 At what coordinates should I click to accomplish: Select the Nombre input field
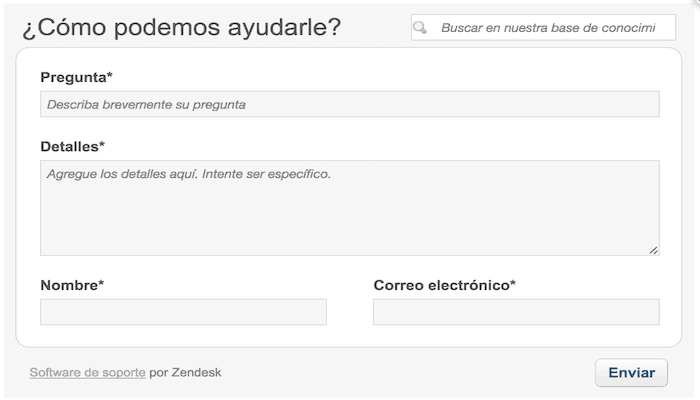(x=183, y=312)
